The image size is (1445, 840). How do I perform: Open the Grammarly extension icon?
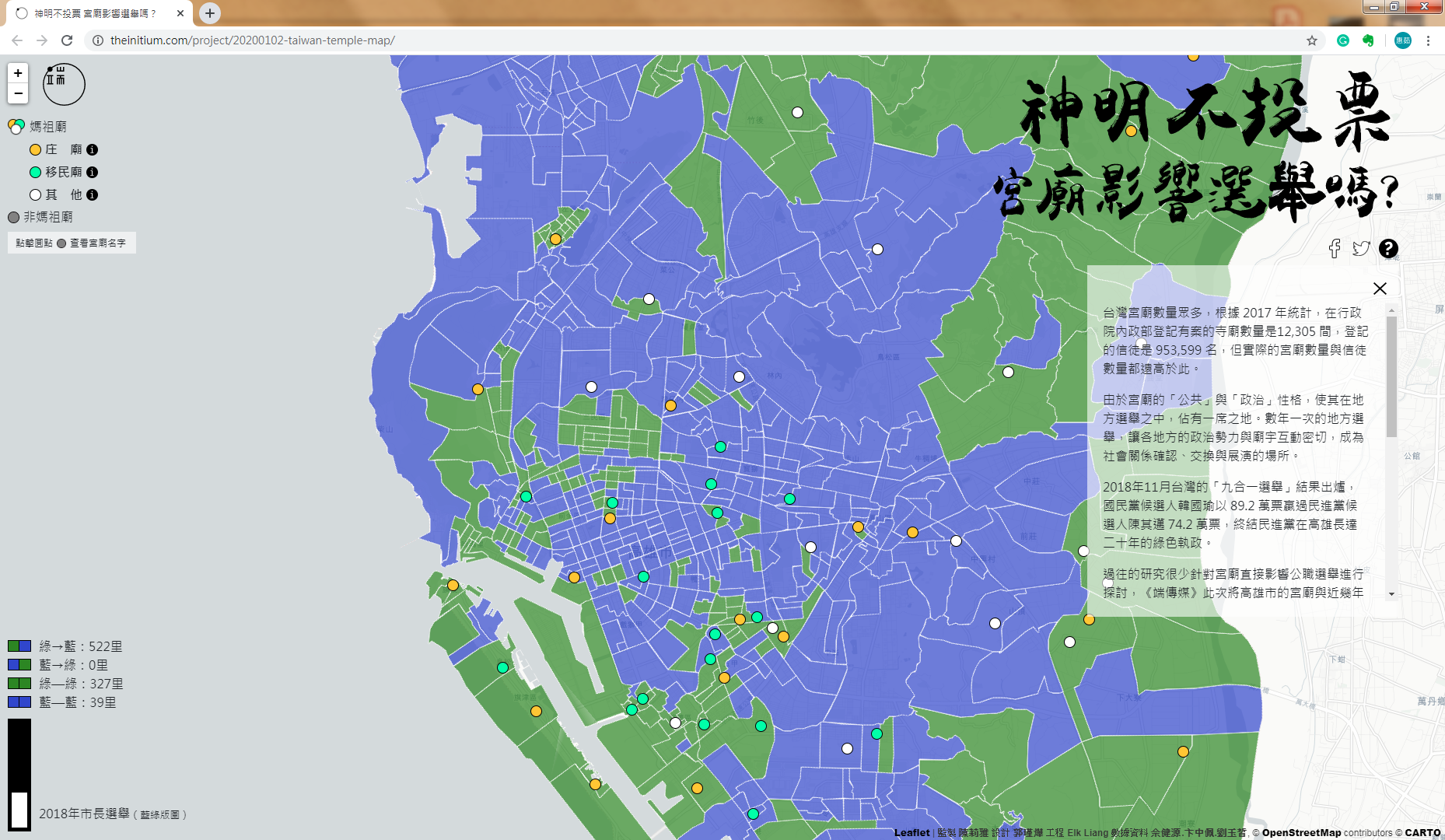[1343, 40]
